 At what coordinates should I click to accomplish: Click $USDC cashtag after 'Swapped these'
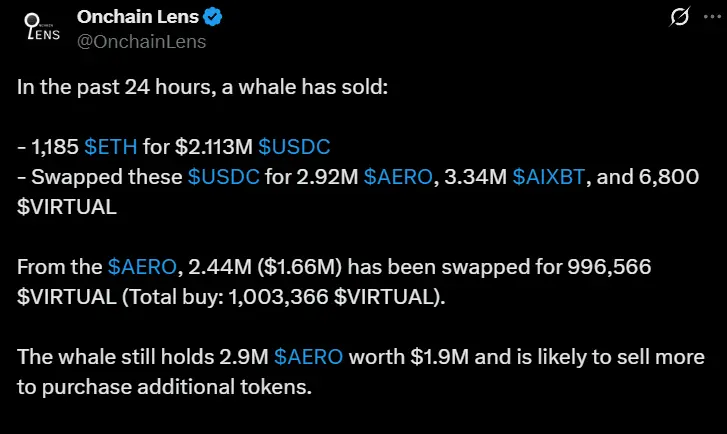click(223, 177)
